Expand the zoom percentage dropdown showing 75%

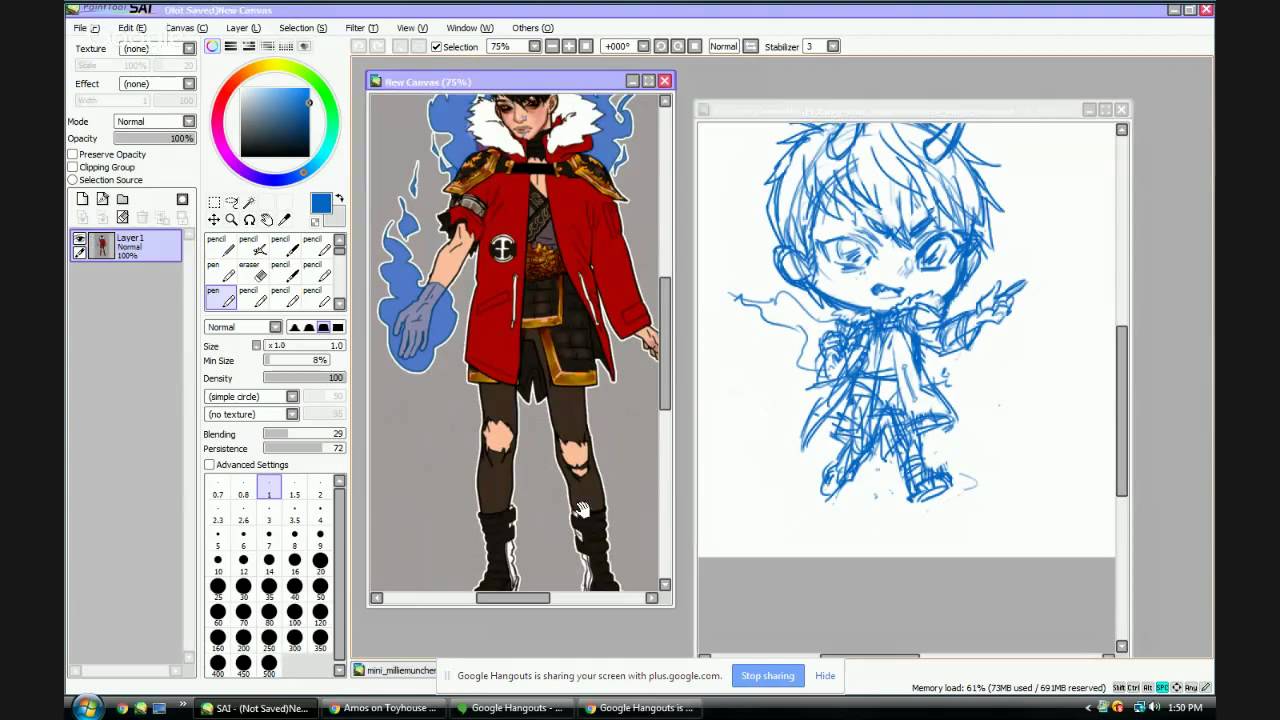pyautogui.click(x=534, y=46)
